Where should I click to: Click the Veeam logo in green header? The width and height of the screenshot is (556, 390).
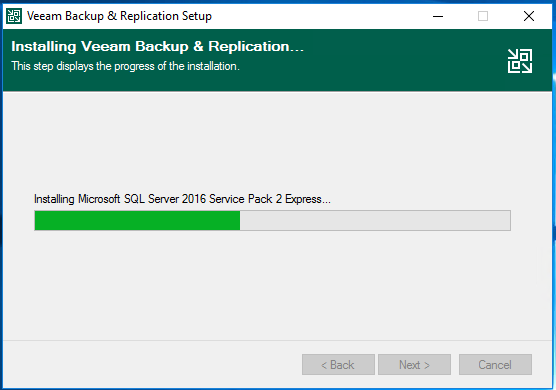(520, 61)
